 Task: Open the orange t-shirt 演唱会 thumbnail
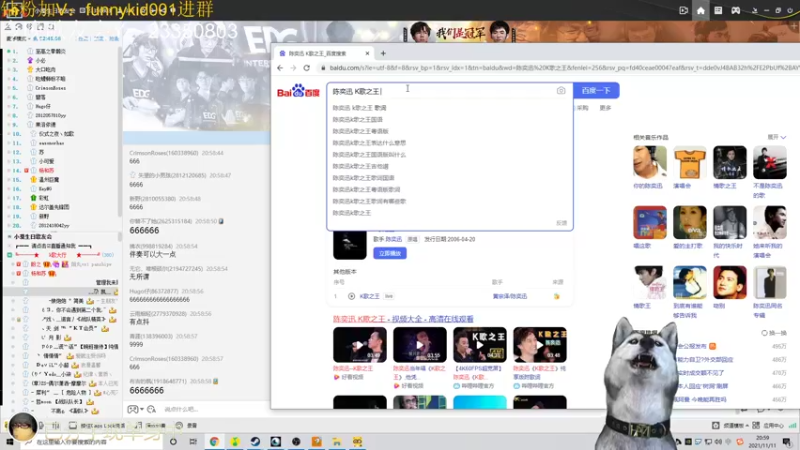(x=689, y=162)
